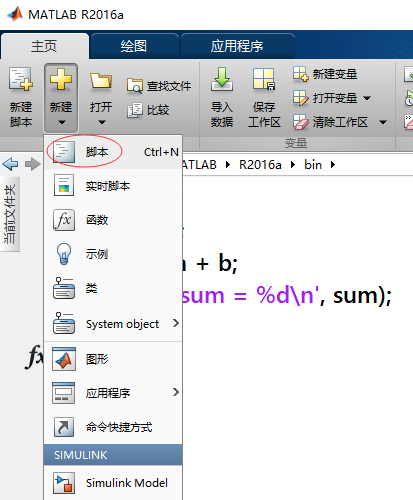Click the Ctrl+N shortcut text
The height and width of the screenshot is (500, 413).
pyautogui.click(x=161, y=152)
